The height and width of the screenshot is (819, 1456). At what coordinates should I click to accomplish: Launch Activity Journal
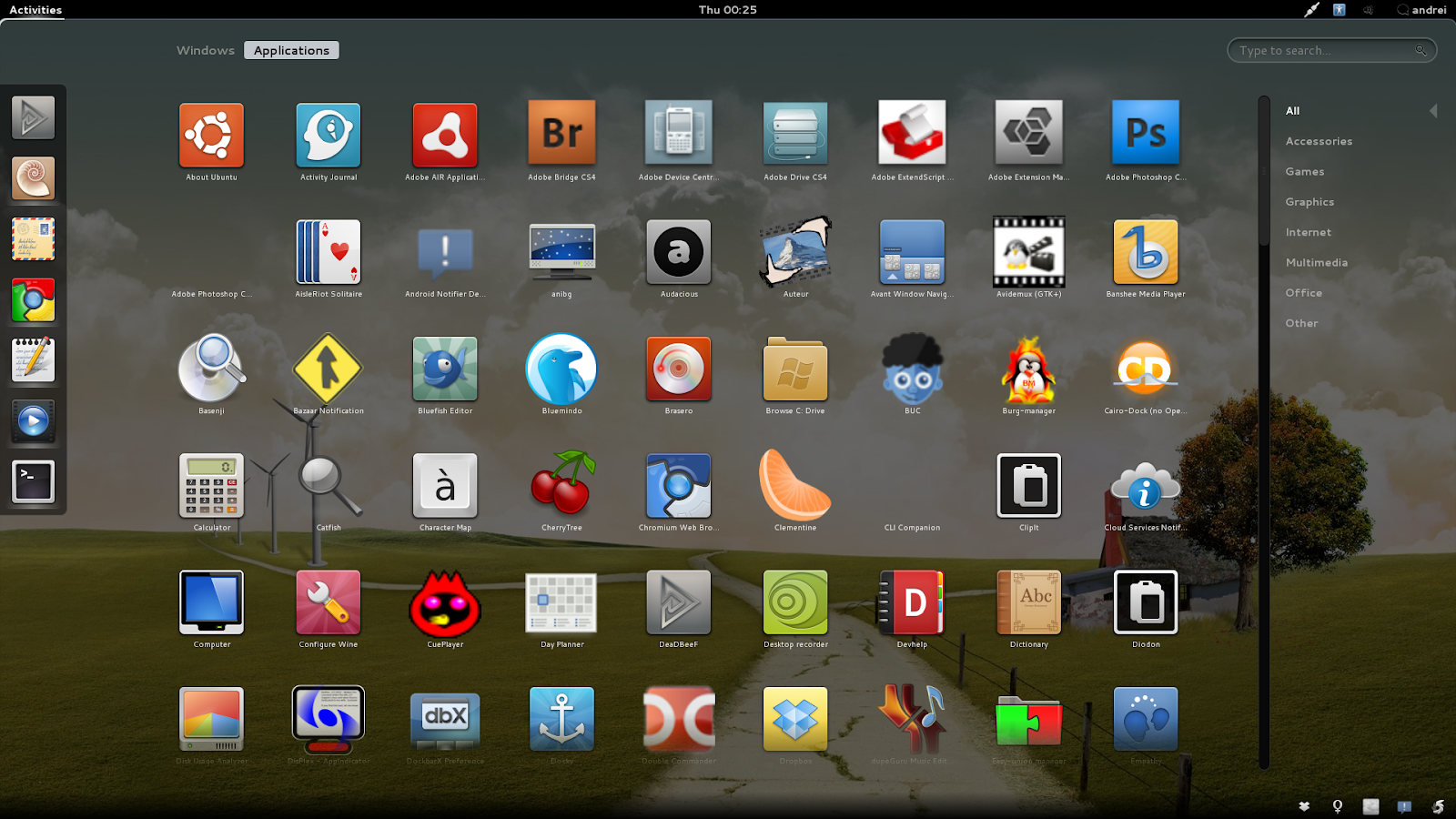329,135
